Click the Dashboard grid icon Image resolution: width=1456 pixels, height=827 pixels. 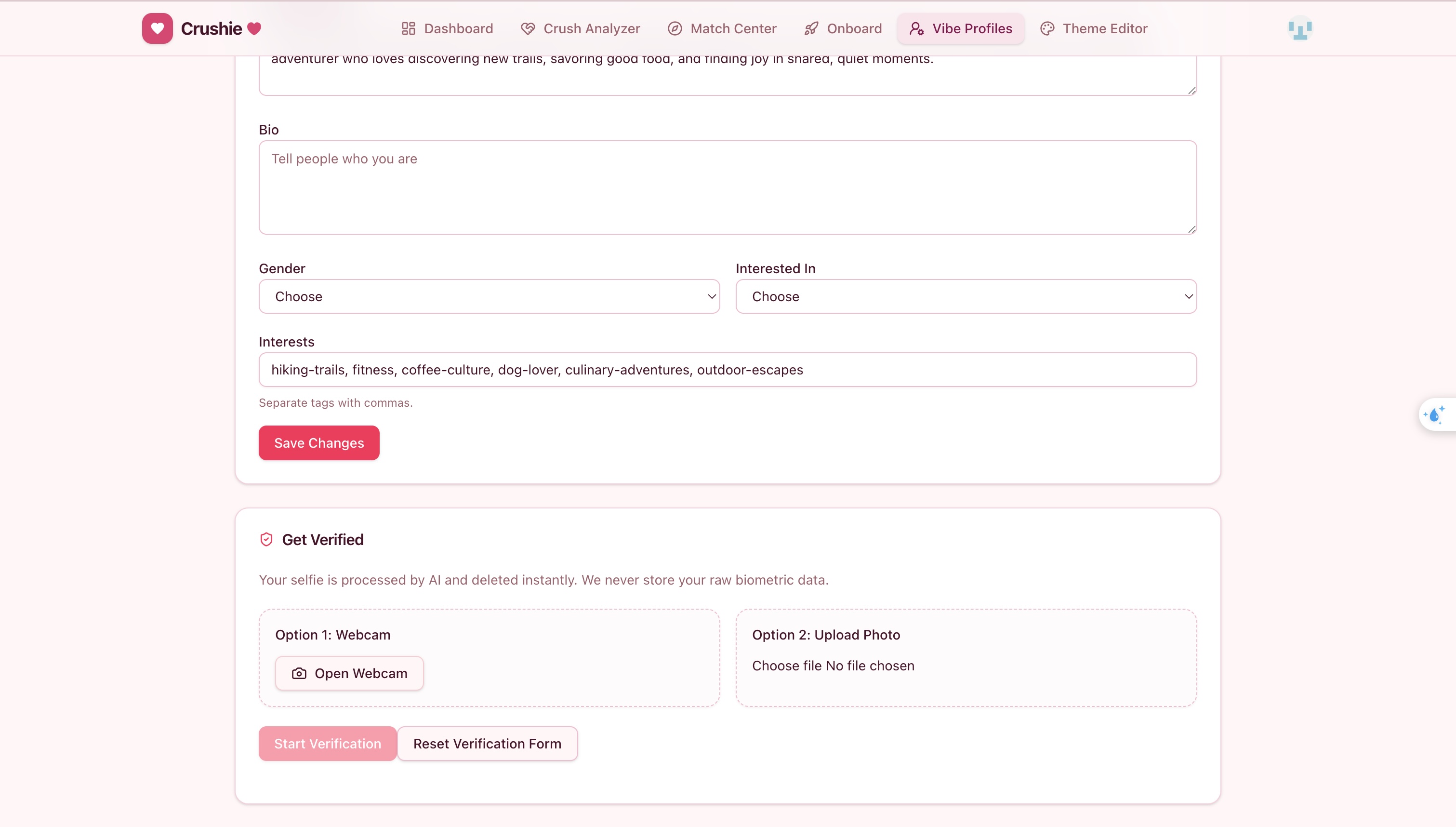[x=408, y=28]
